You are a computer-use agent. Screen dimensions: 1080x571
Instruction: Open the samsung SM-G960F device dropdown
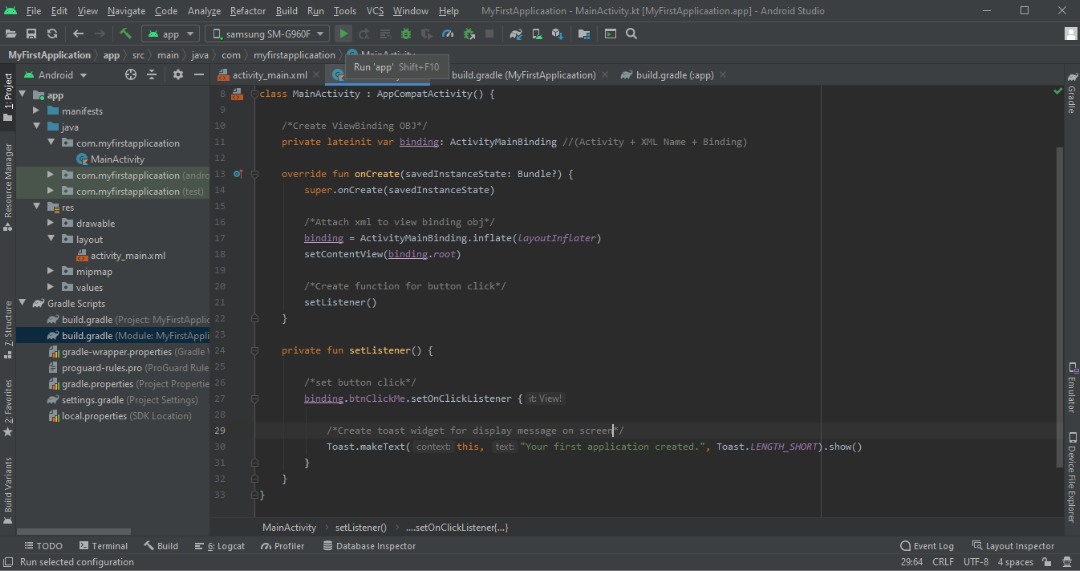[x=267, y=34]
